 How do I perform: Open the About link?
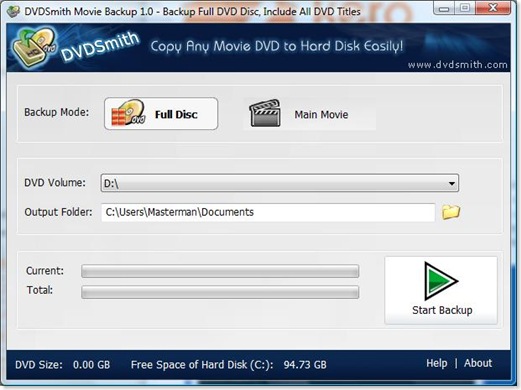click(478, 363)
